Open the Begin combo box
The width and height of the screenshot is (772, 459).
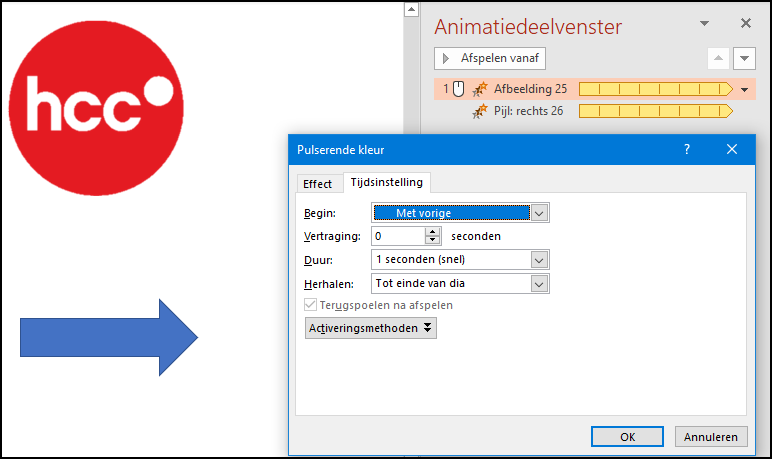[x=460, y=213]
